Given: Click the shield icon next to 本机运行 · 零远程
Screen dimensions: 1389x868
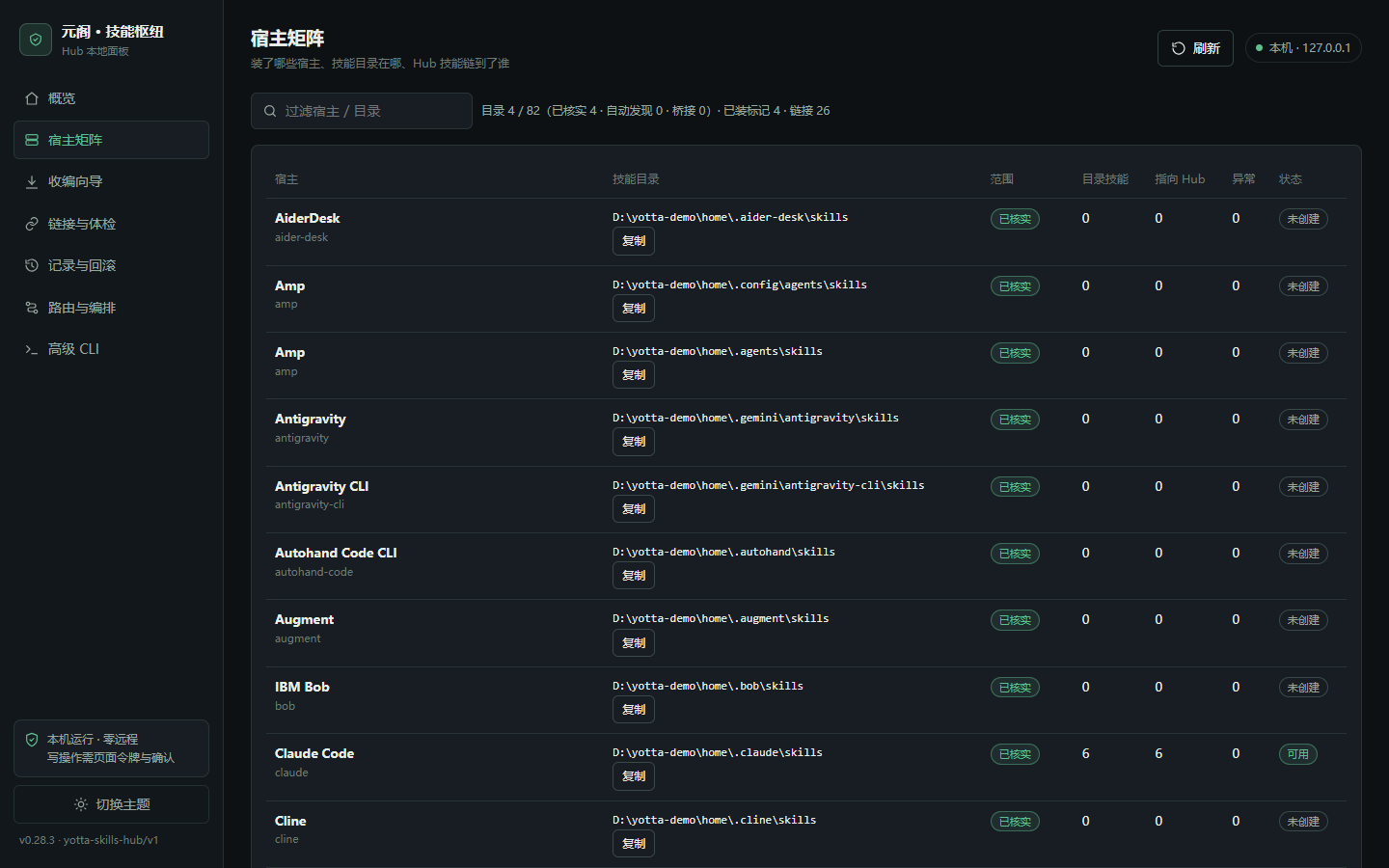Looking at the screenshot, I should coord(32,740).
